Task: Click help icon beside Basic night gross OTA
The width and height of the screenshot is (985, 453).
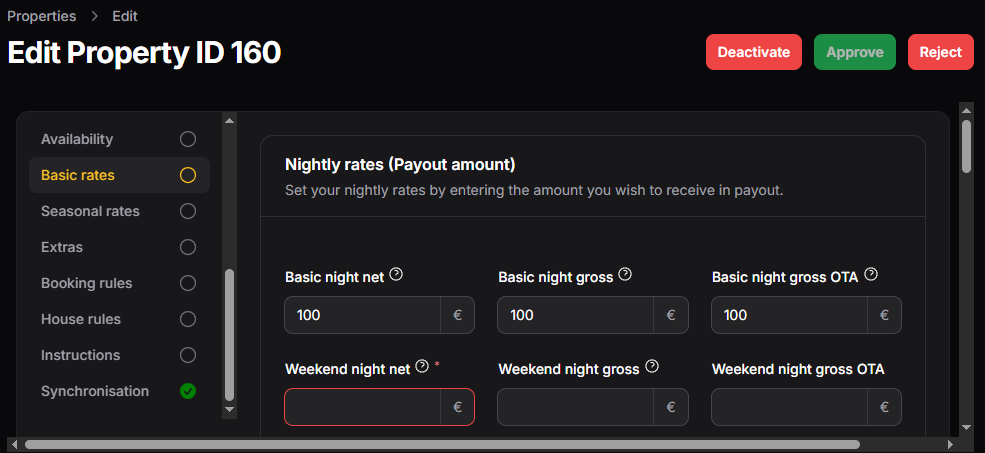Action: pos(870,275)
